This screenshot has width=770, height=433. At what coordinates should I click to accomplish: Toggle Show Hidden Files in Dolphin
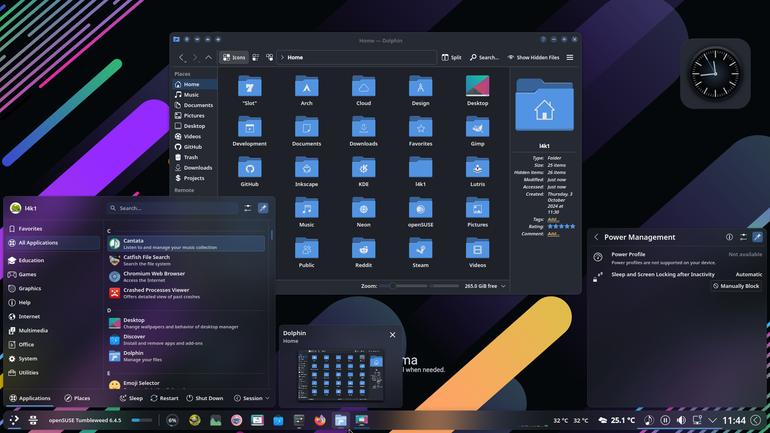click(x=533, y=57)
